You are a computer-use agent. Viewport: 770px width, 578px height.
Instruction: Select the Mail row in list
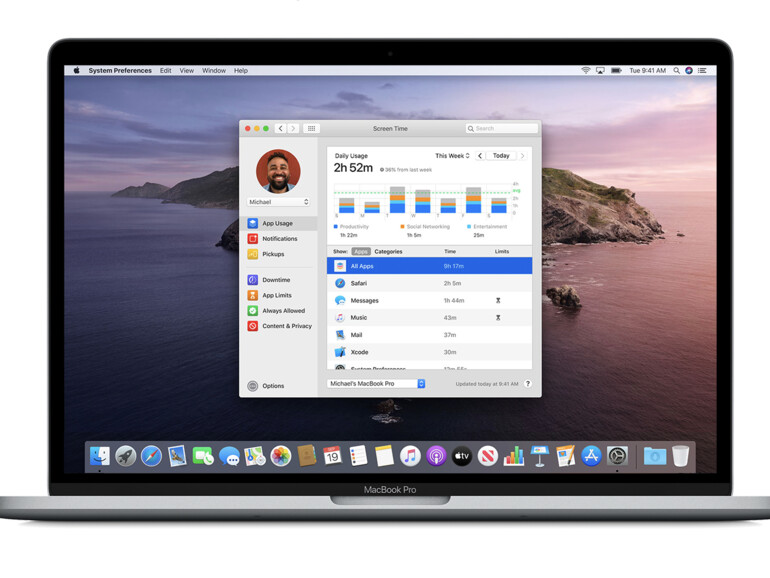coord(429,335)
